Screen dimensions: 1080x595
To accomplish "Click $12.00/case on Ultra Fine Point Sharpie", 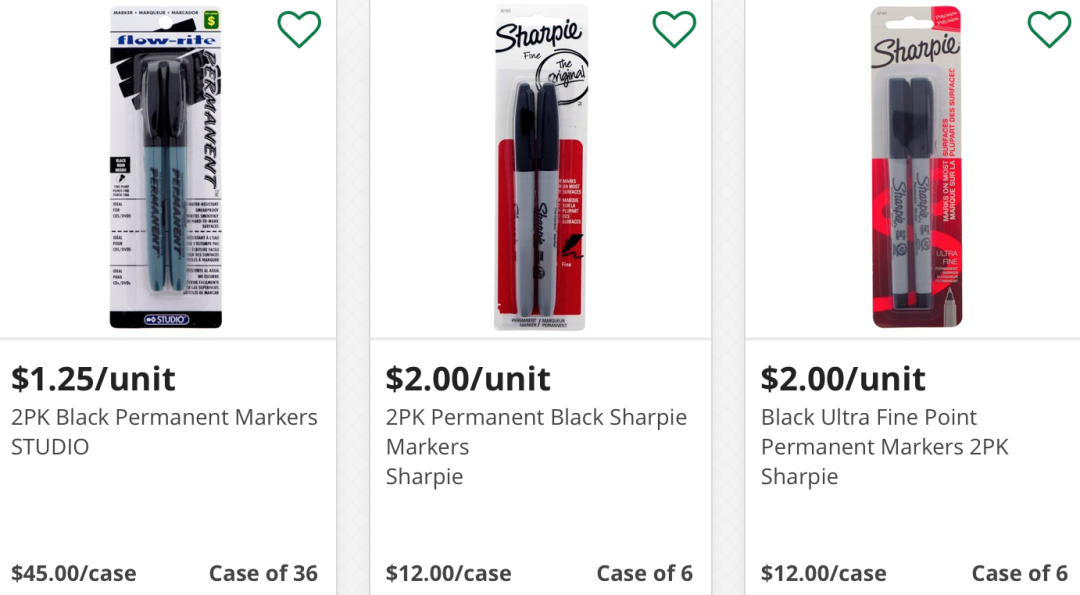I will 823,573.
